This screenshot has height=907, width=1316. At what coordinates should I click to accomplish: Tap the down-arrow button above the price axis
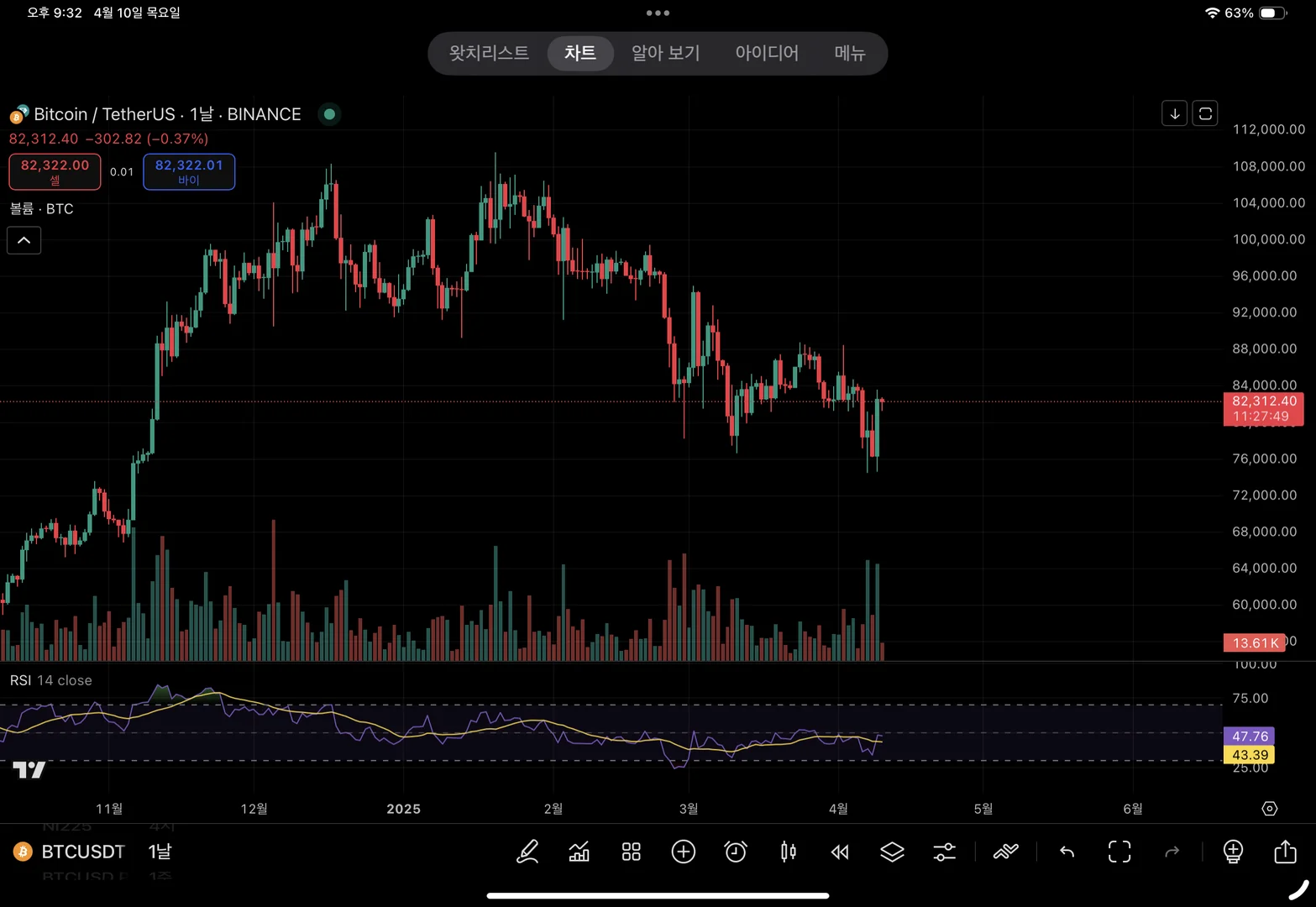1174,113
